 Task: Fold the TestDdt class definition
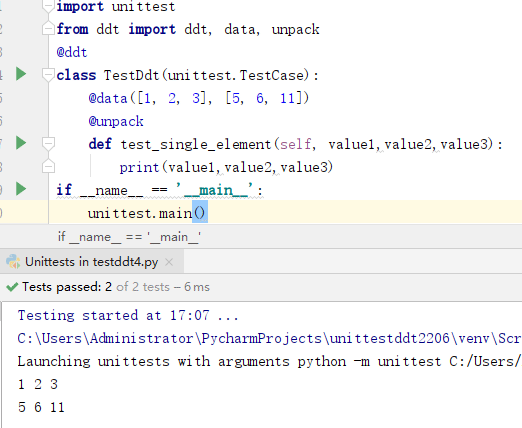(x=48, y=75)
